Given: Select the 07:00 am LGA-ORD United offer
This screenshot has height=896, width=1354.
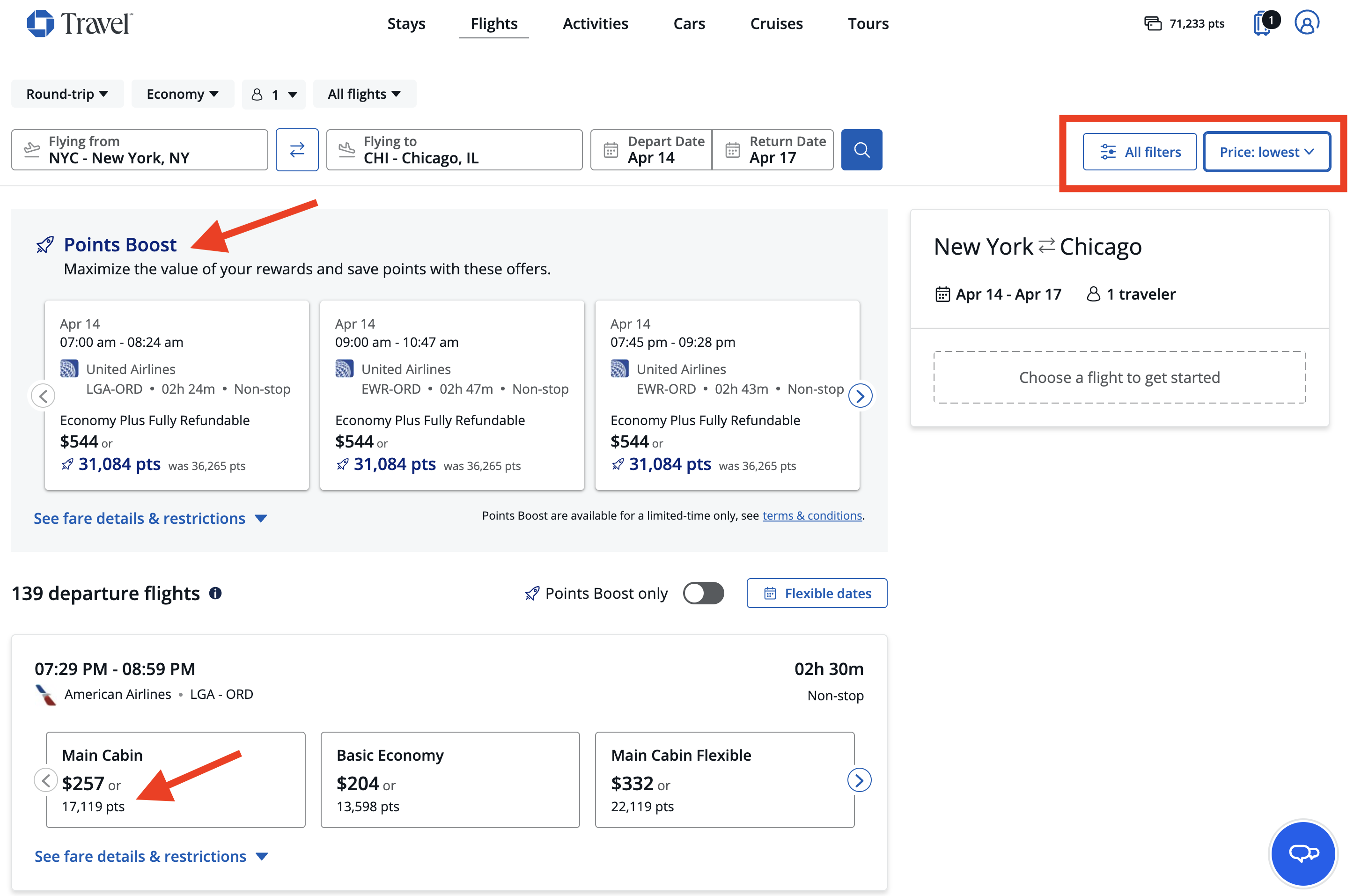Looking at the screenshot, I should click(x=177, y=395).
